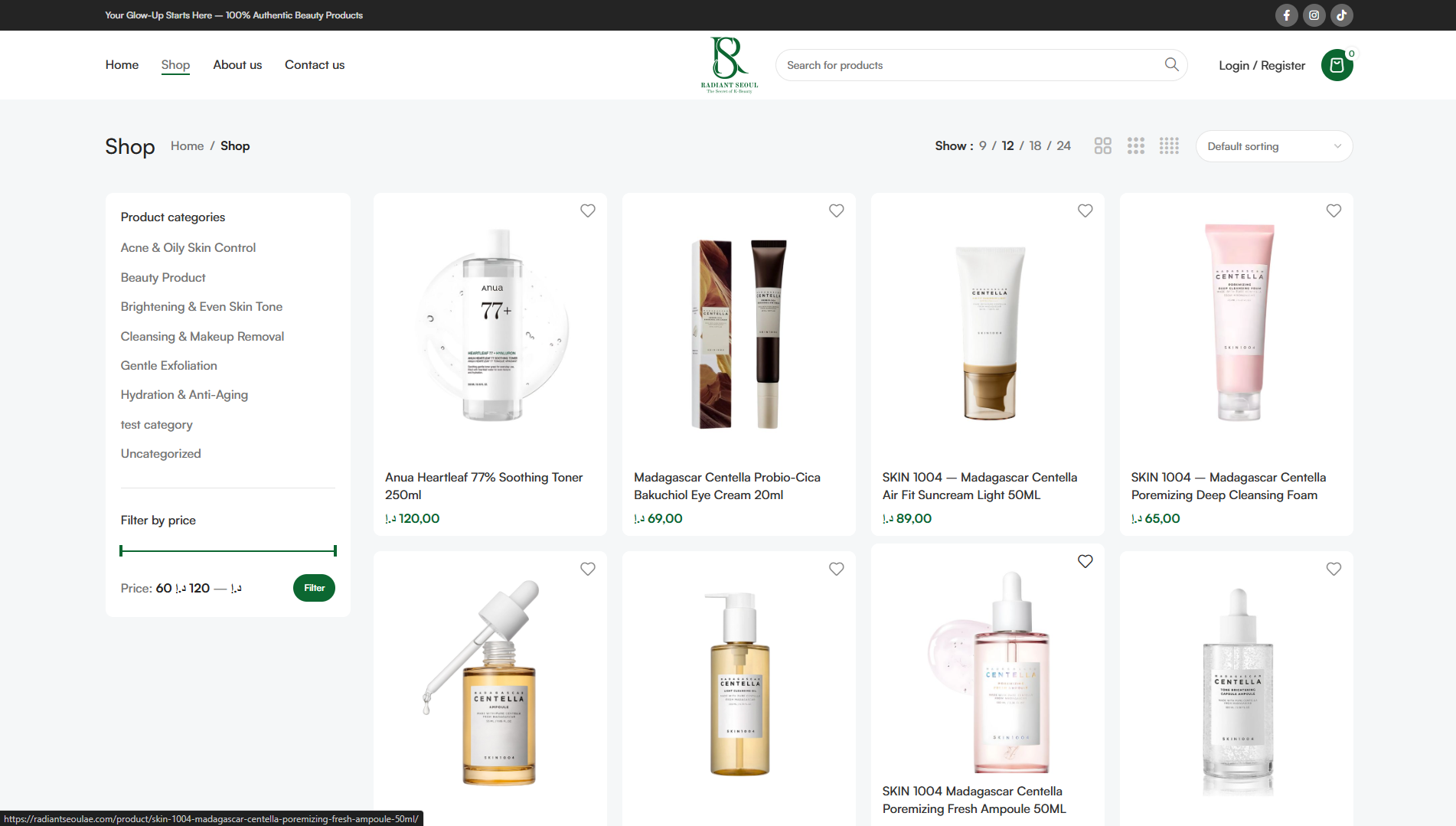Click SKIN 1004 Air Fit Suncream title
Screen dimensions: 1456x826
click(x=980, y=486)
